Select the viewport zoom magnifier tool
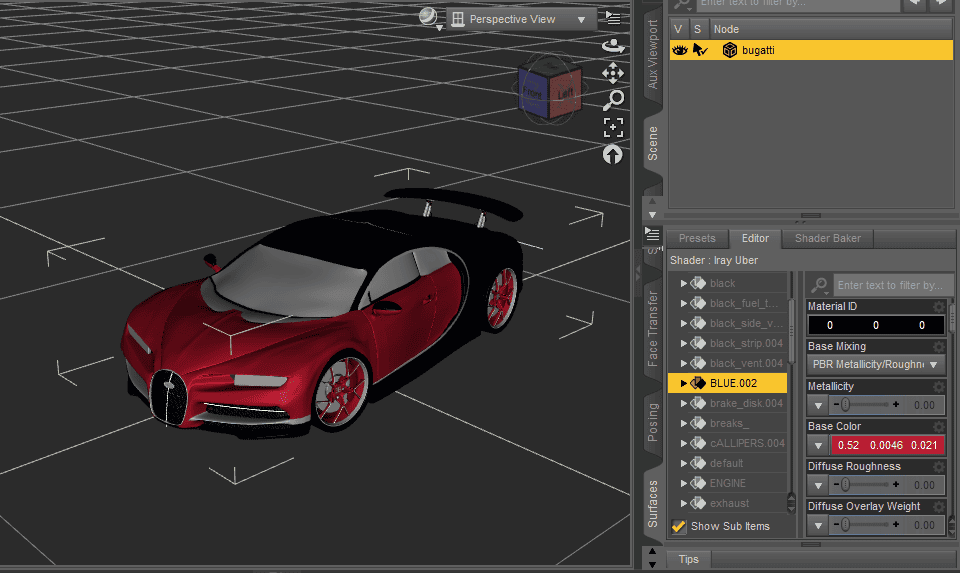This screenshot has height=573, width=960. pyautogui.click(x=613, y=100)
